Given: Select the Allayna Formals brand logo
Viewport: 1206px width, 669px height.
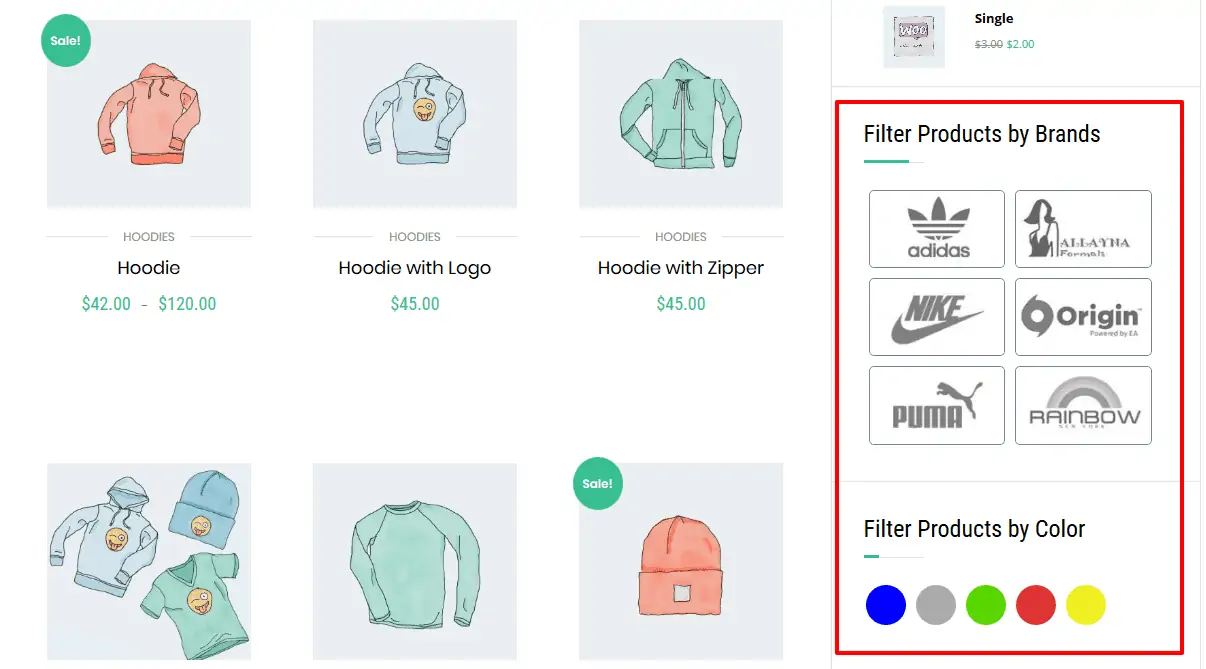Looking at the screenshot, I should tap(1083, 229).
